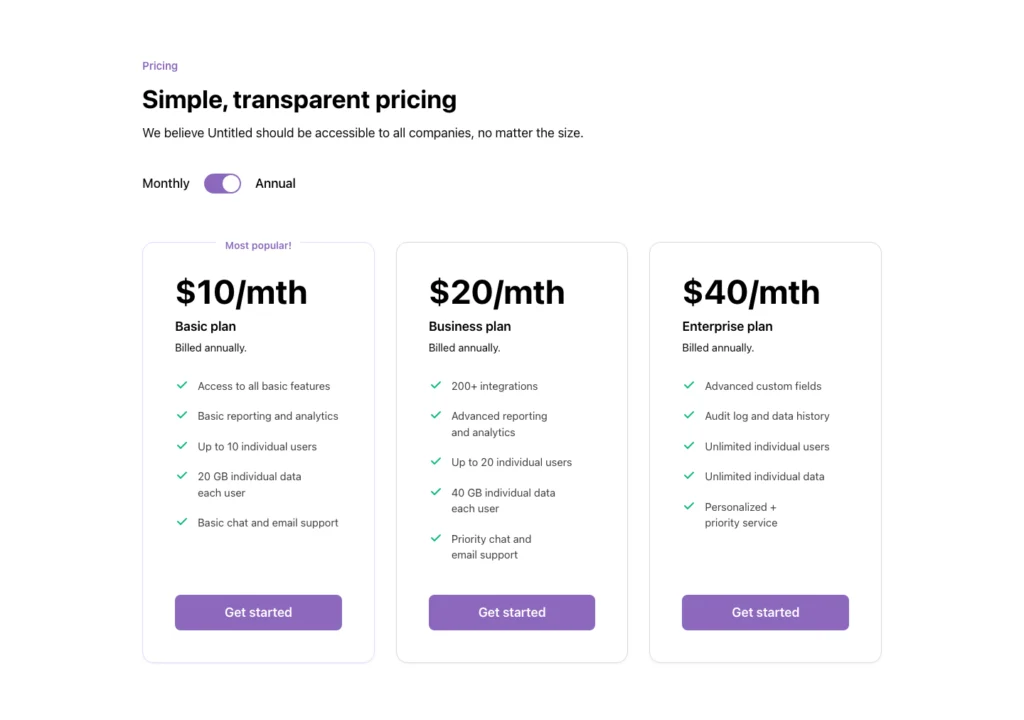The height and width of the screenshot is (720, 1024).
Task: Click Get started under the Basic plan
Action: coord(258,612)
